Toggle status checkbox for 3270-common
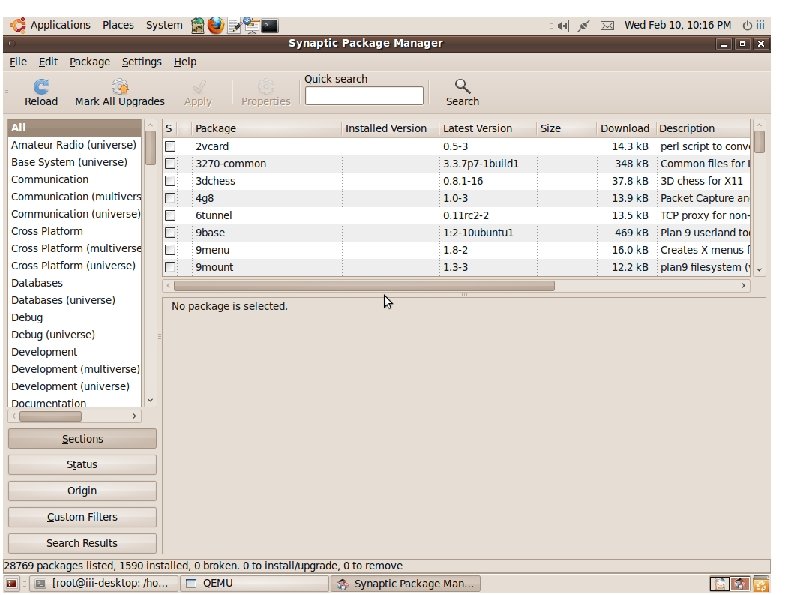 tap(170, 164)
